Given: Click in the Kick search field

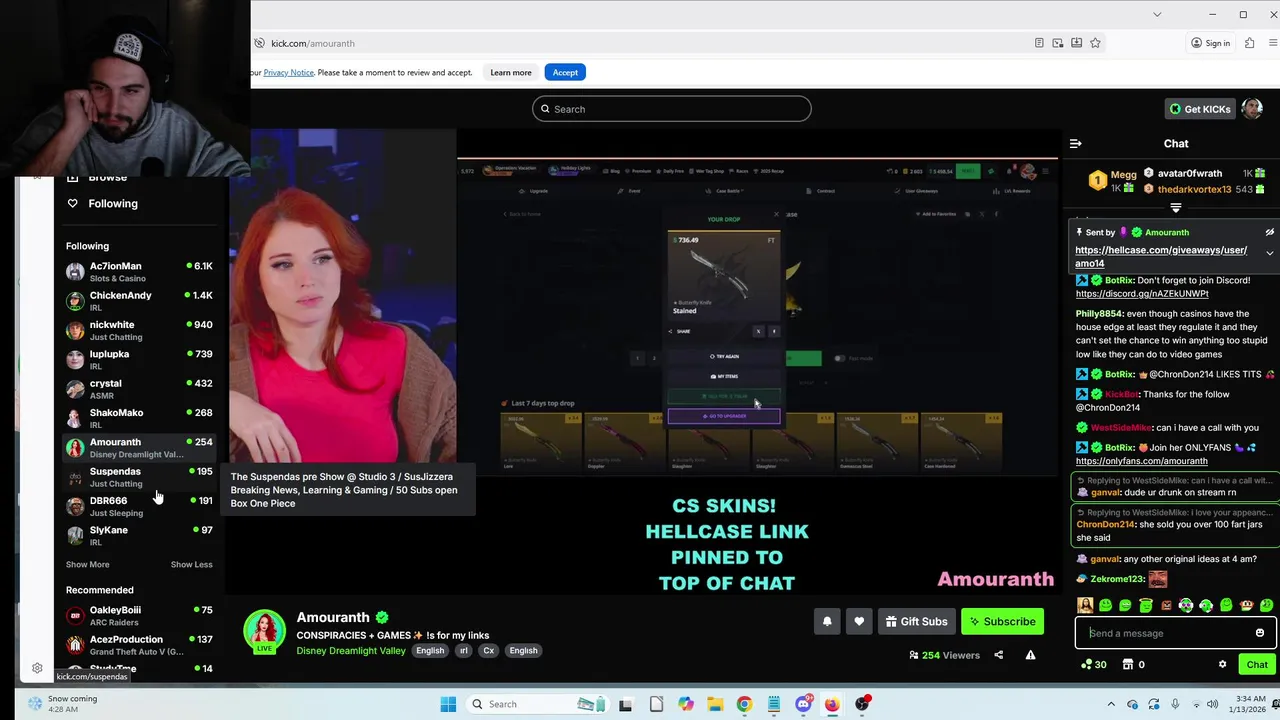Looking at the screenshot, I should [x=671, y=109].
